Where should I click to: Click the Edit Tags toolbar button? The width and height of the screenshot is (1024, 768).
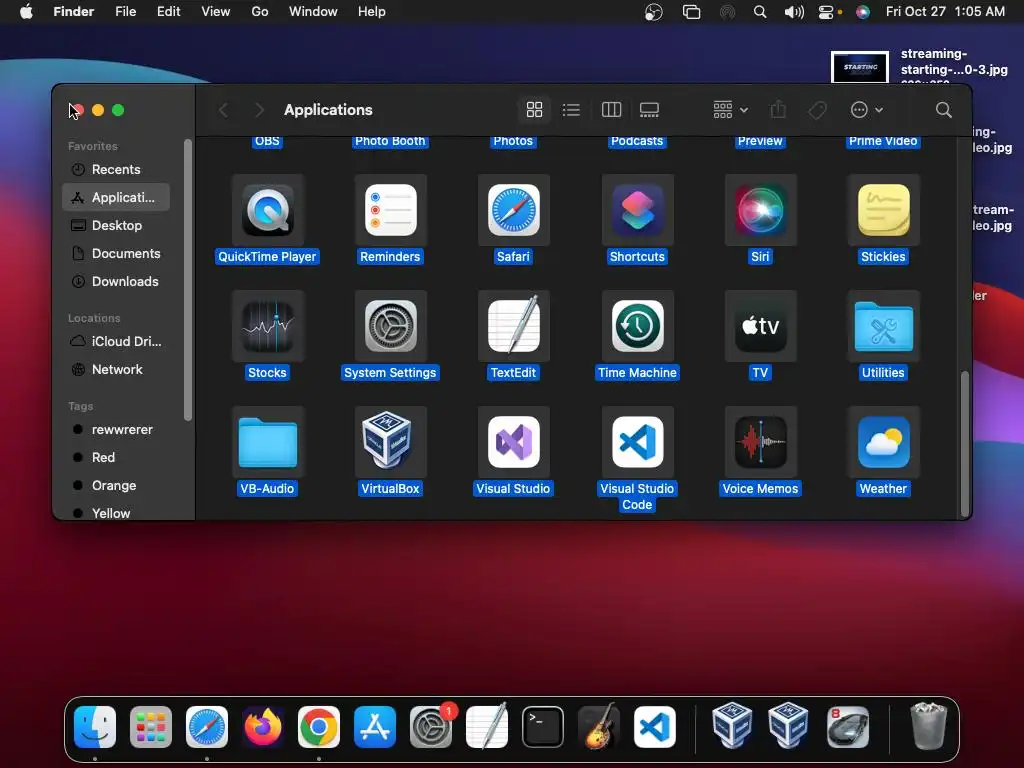pyautogui.click(x=818, y=110)
